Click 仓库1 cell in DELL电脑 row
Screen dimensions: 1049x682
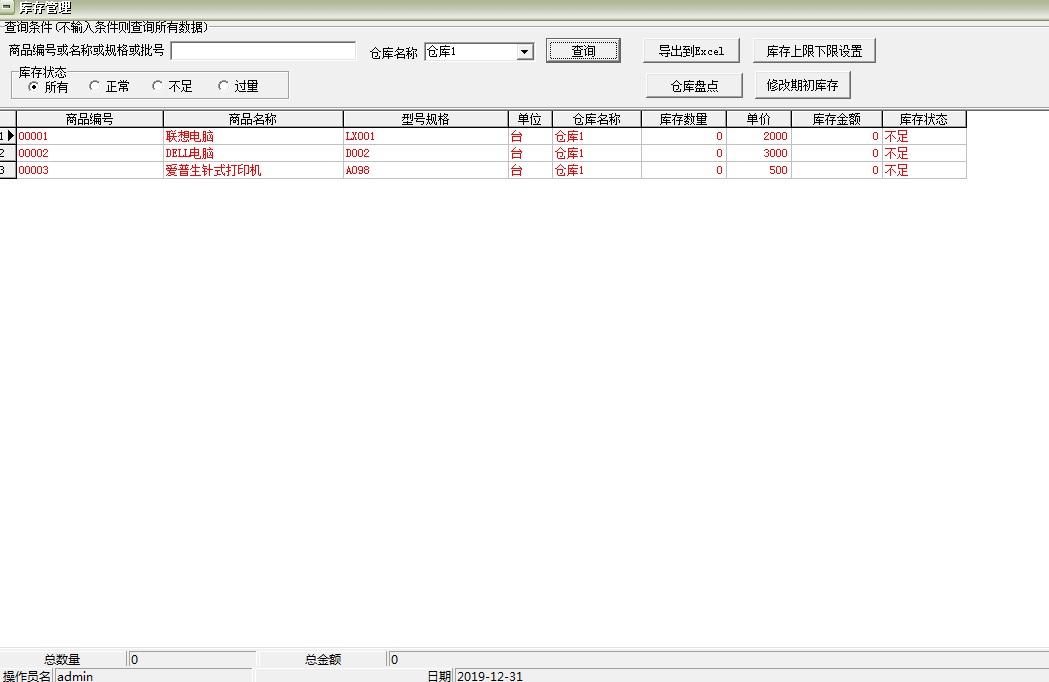pos(597,153)
